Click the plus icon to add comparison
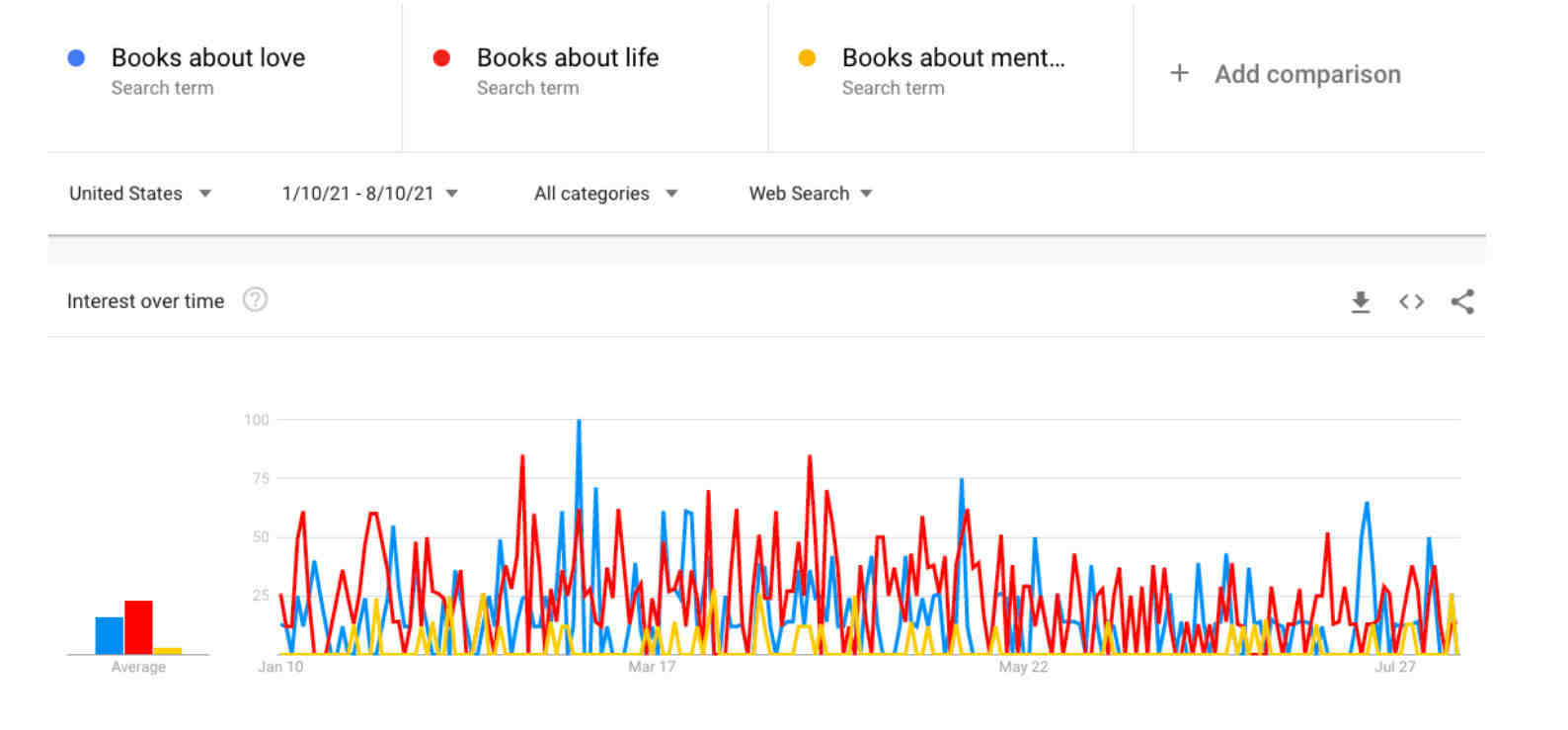The width and height of the screenshot is (1568, 730). pyautogui.click(x=1179, y=73)
